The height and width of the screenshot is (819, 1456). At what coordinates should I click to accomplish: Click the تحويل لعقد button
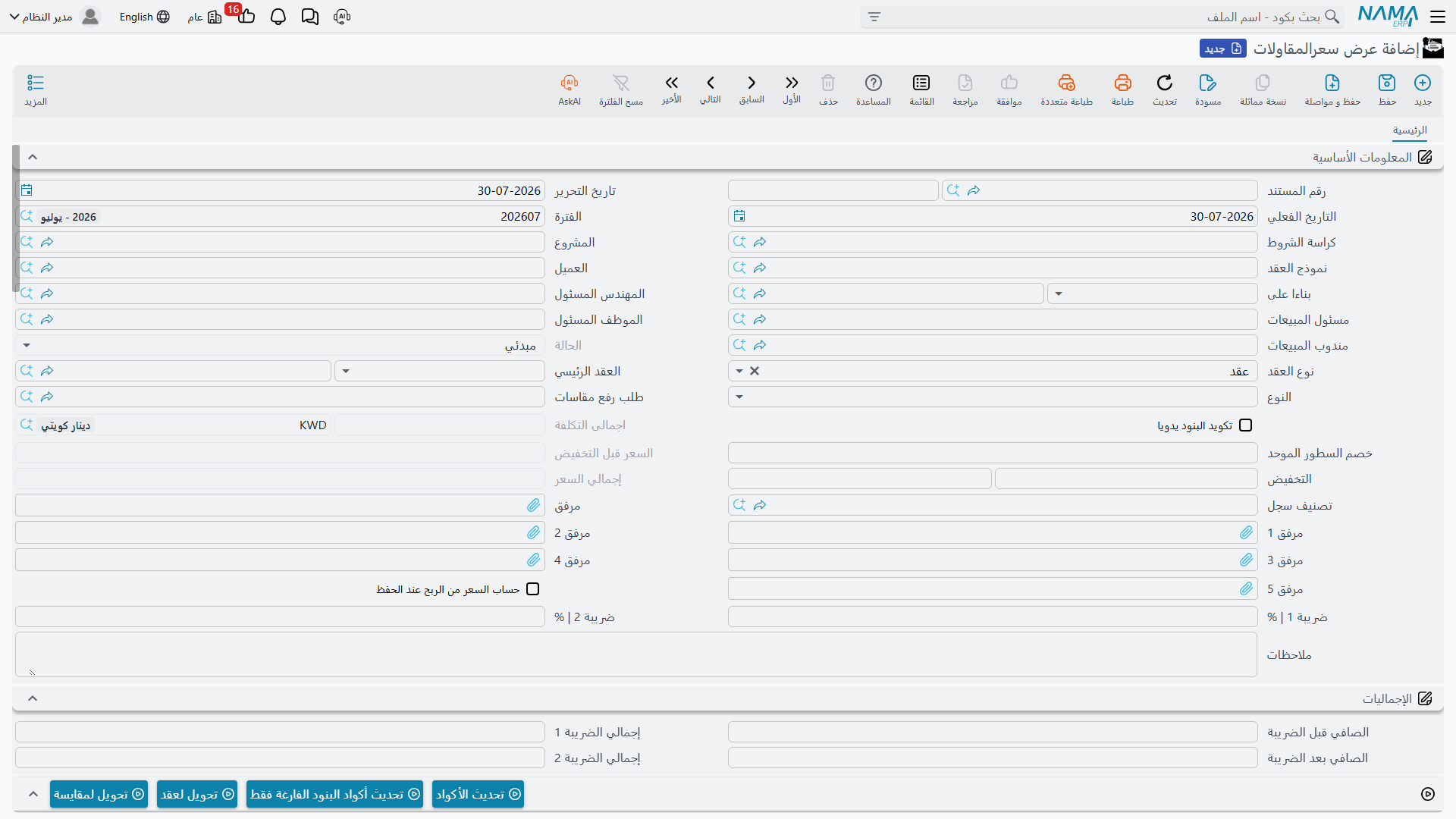197,794
